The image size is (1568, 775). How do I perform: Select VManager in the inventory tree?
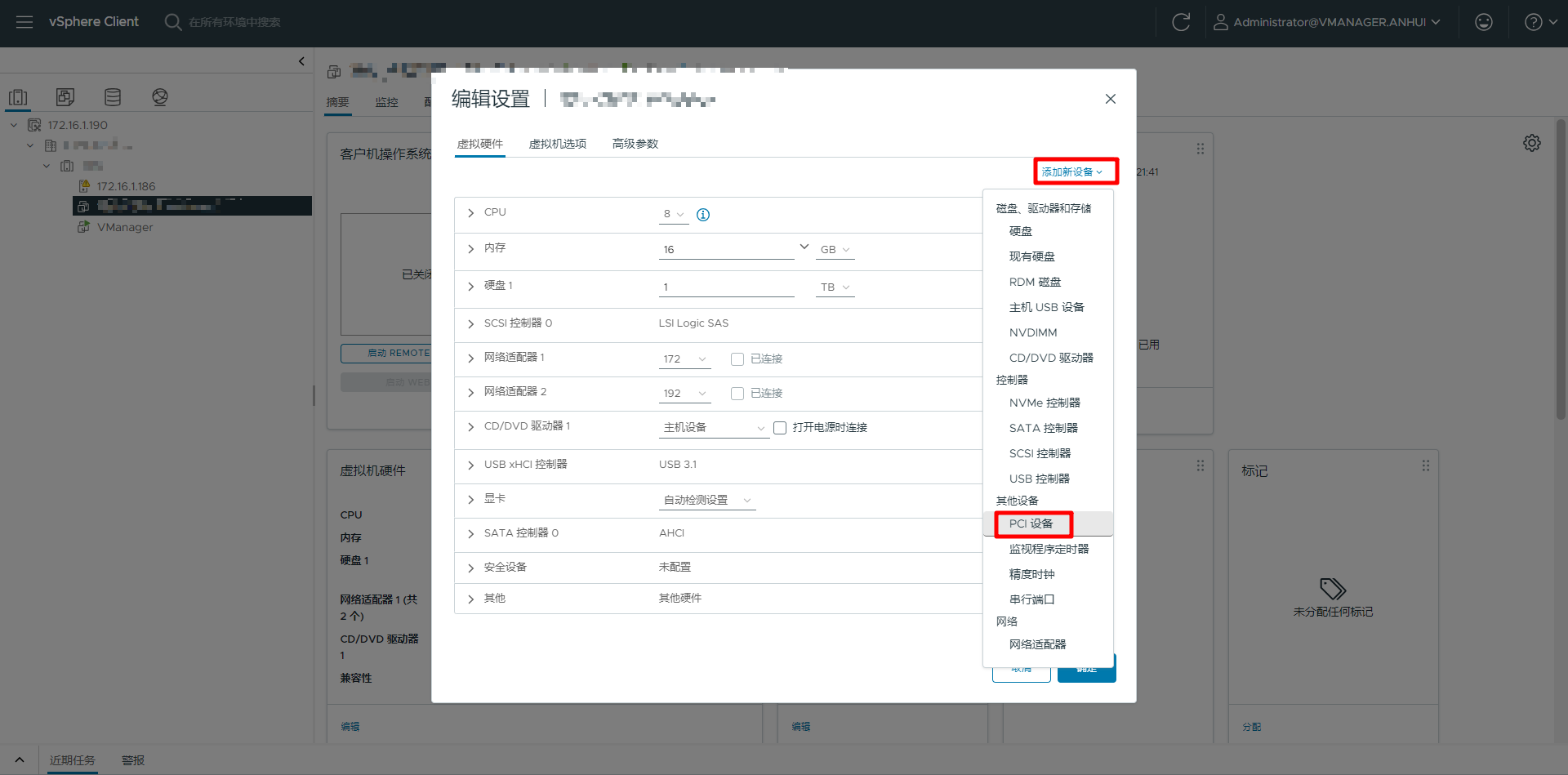point(125,227)
